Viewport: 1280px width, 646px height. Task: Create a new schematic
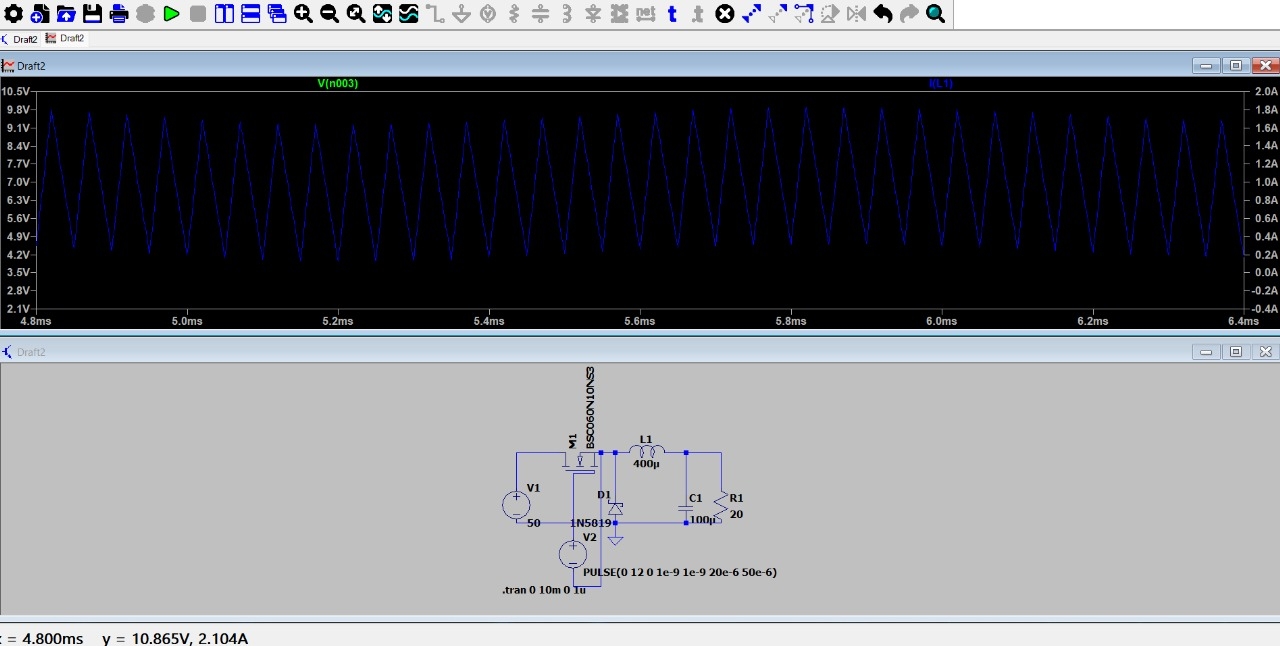coord(39,14)
